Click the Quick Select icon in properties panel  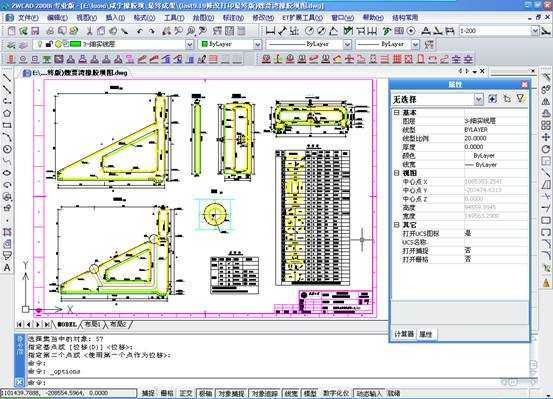pyautogui.click(x=492, y=99)
